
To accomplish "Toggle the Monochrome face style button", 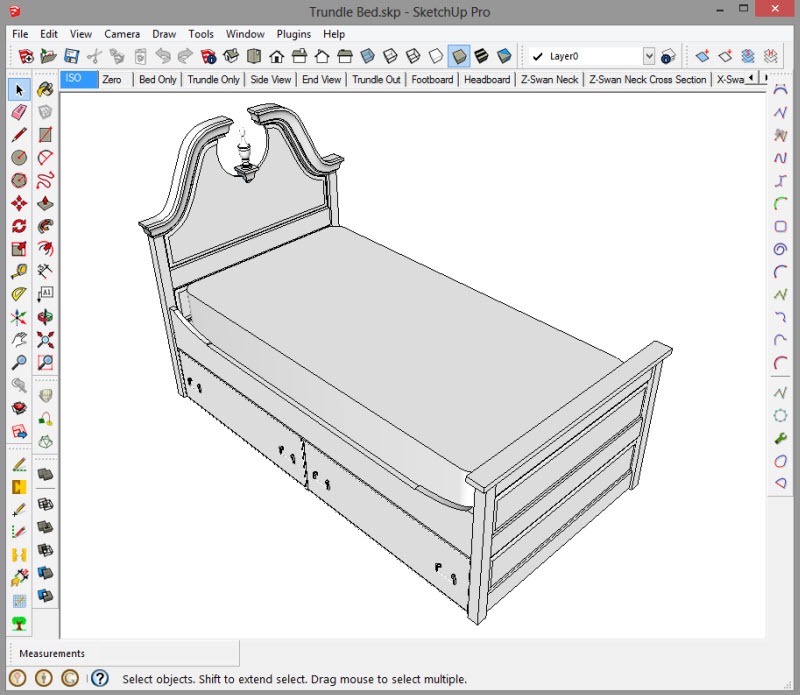I will [x=504, y=56].
